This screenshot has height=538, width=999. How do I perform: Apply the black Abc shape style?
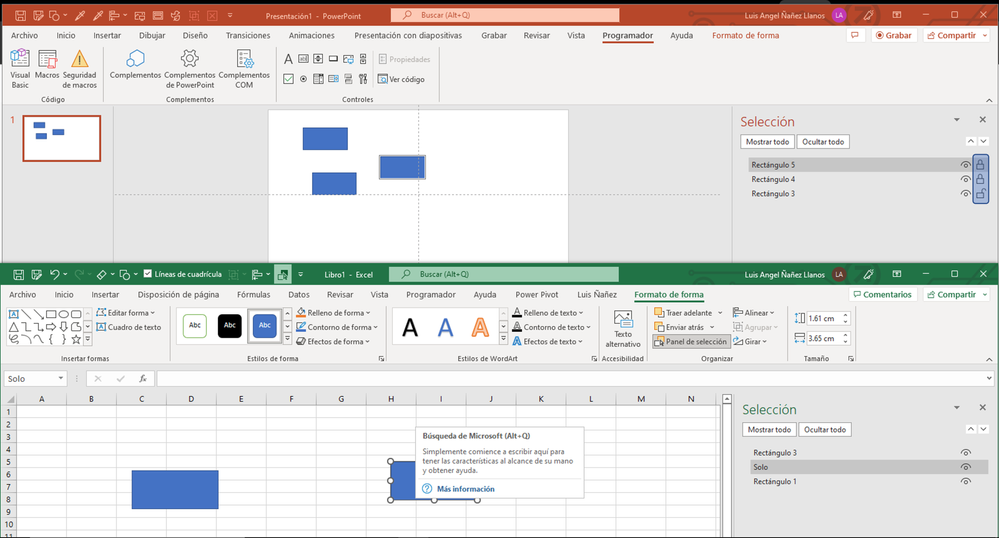coord(229,326)
